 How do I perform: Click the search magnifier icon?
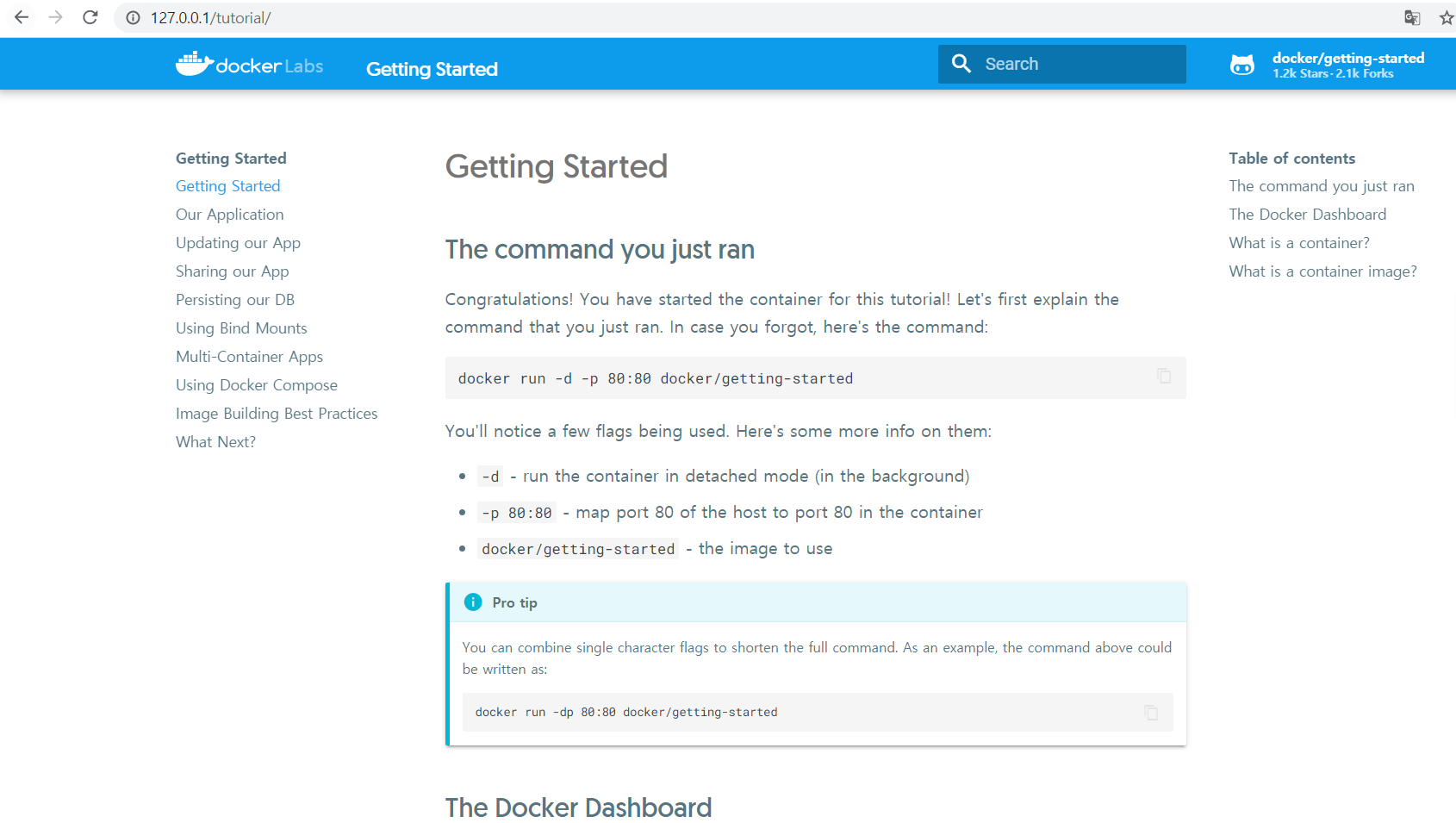point(961,64)
